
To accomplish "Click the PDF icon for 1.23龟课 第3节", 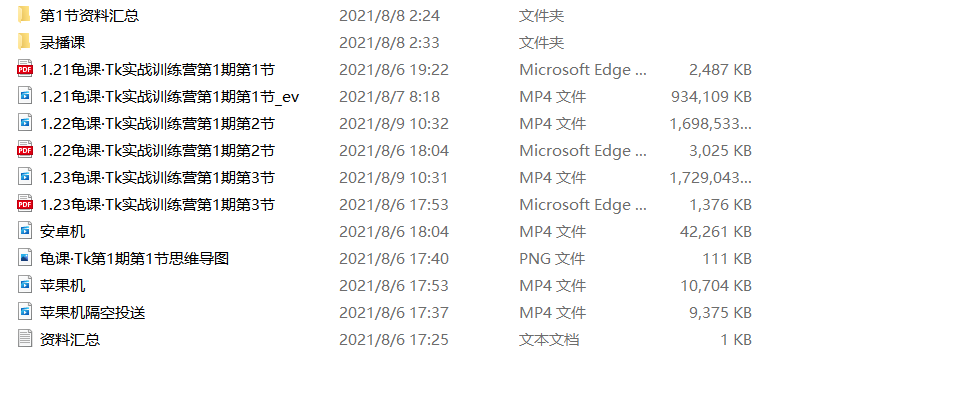I will pyautogui.click(x=25, y=204).
